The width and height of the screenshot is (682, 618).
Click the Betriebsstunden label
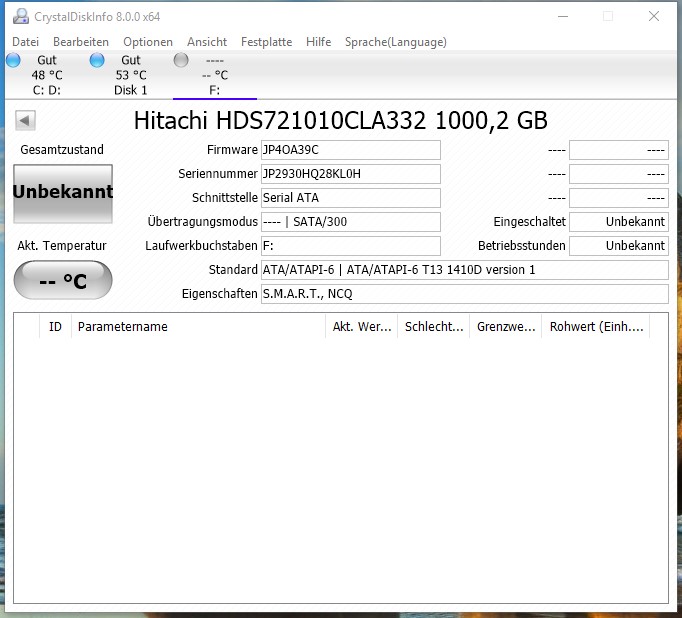[x=522, y=246]
